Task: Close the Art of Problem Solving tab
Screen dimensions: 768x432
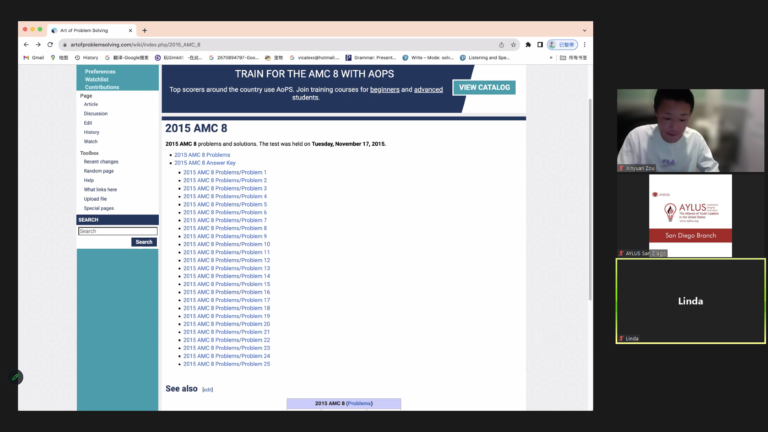Action: coord(130,30)
